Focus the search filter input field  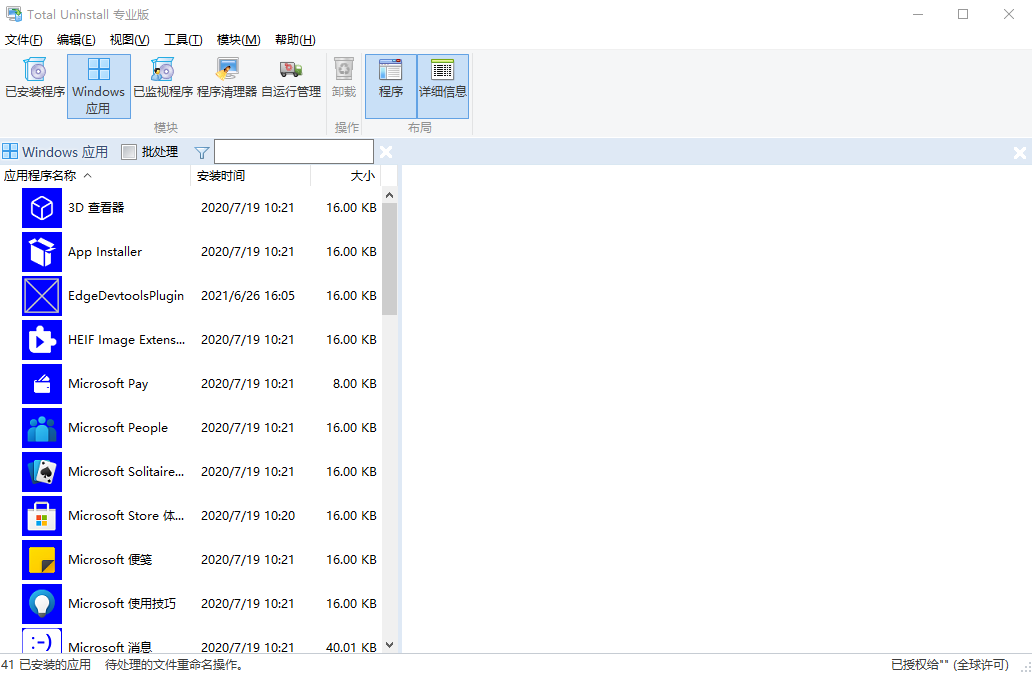pyautogui.click(x=294, y=152)
